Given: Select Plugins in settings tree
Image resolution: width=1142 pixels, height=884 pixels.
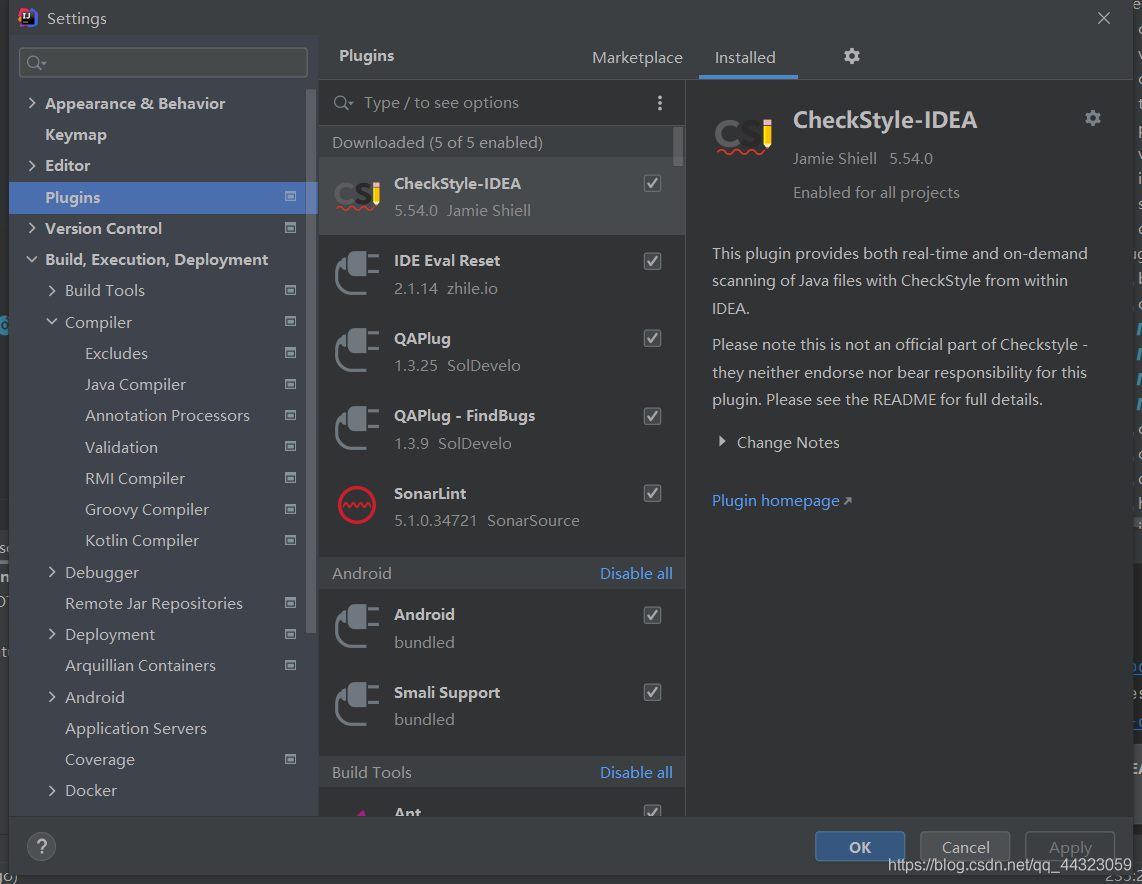Looking at the screenshot, I should (163, 197).
